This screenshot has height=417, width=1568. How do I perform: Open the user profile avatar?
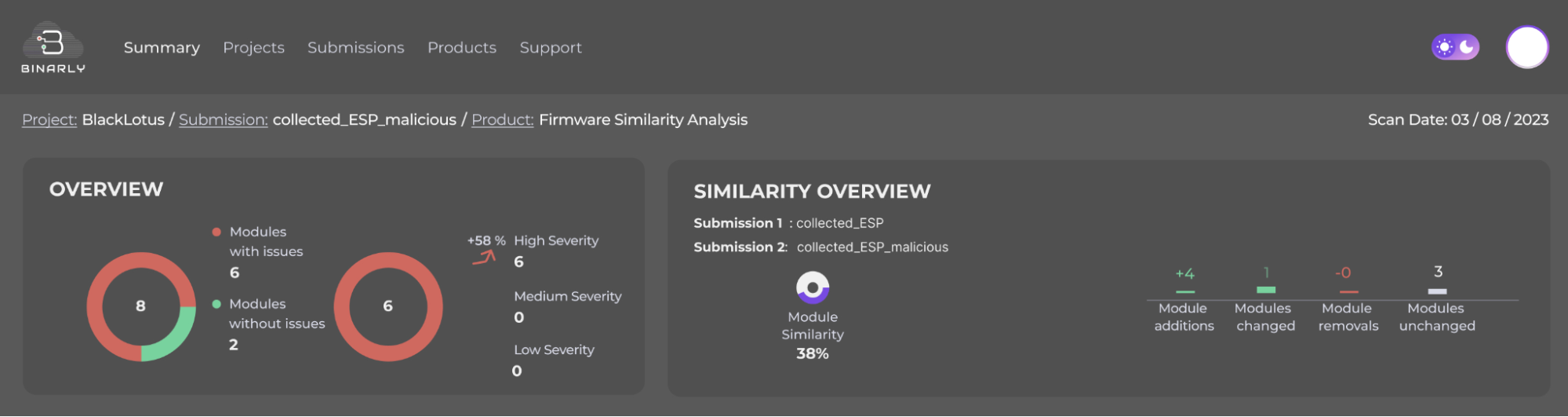[1526, 47]
